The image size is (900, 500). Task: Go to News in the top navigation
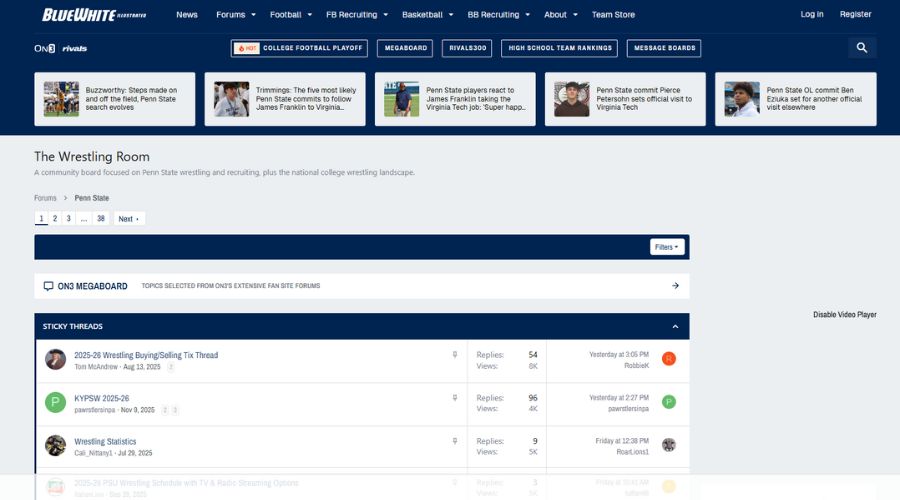coord(187,15)
